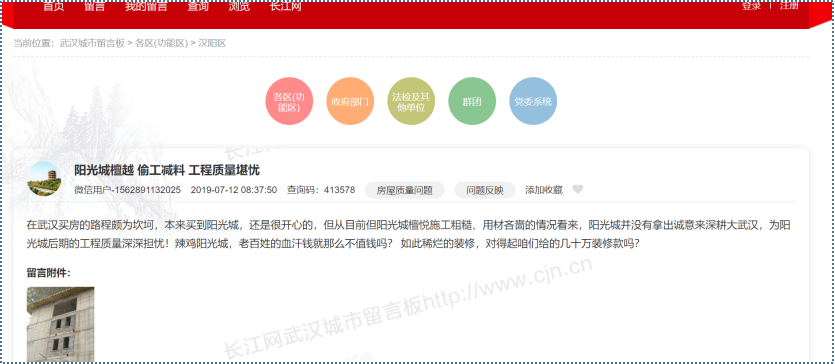Screen dimensions: 835x364
Task: Go to 武汉城市留言板 breadcrumb
Action: pos(92,43)
